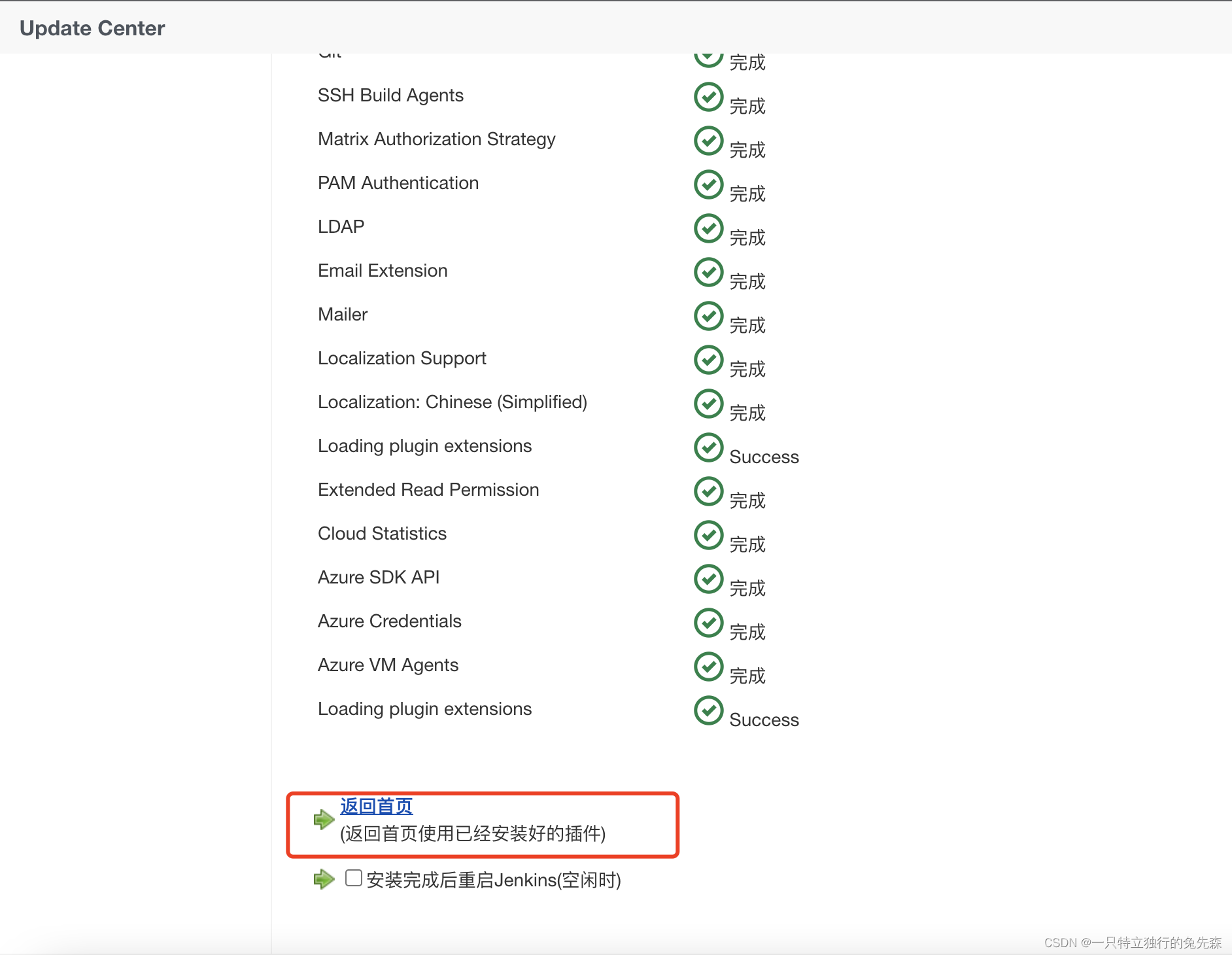Click the checkmark for Localization: Chinese (Simplified)
The image size is (1232, 955).
point(708,404)
